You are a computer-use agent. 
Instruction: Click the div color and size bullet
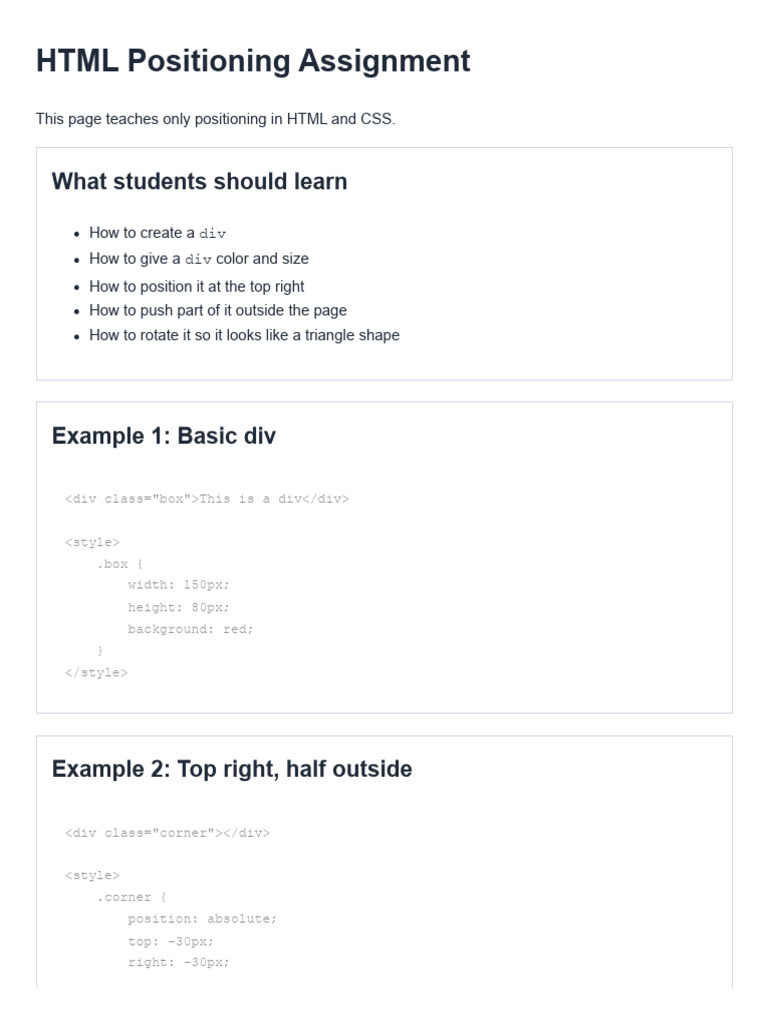tap(199, 259)
